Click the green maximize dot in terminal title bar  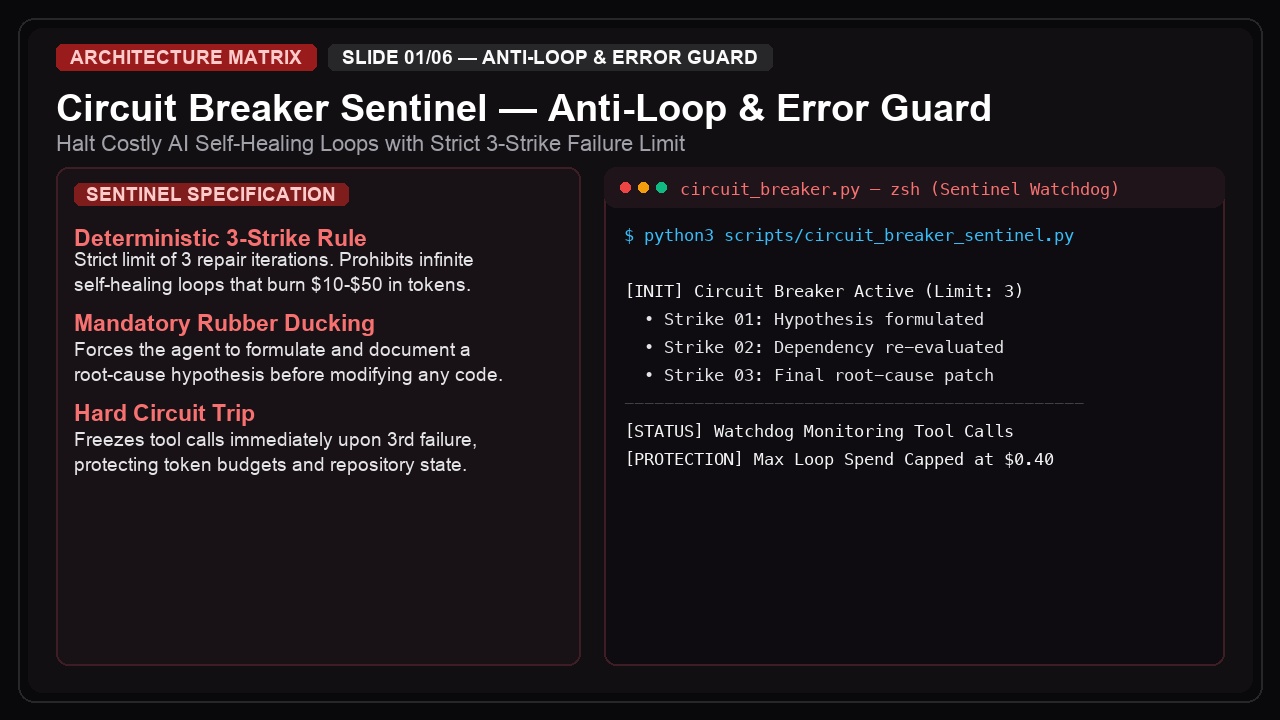point(661,188)
